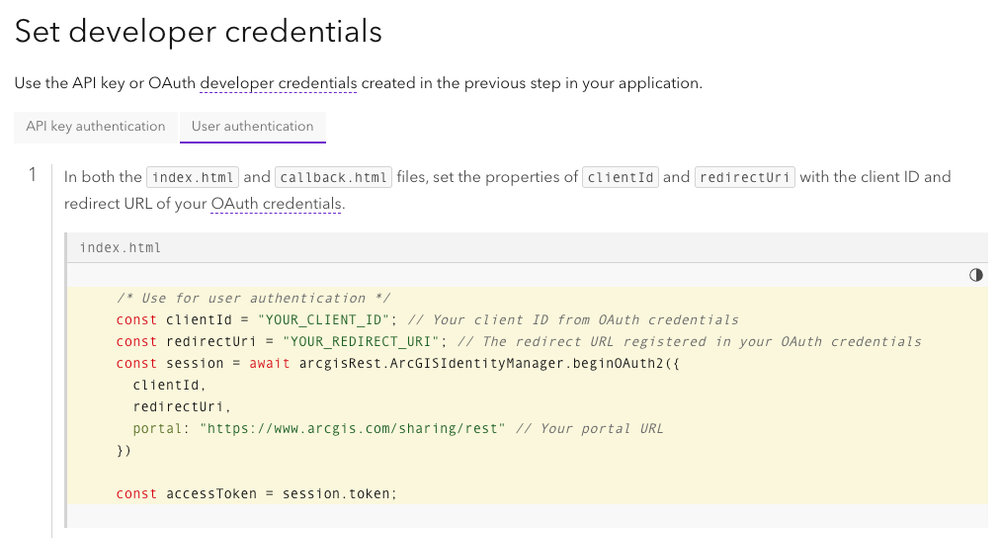This screenshot has width=999, height=538.
Task: Click the 'Use for user authentication' comment line
Action: [x=254, y=298]
